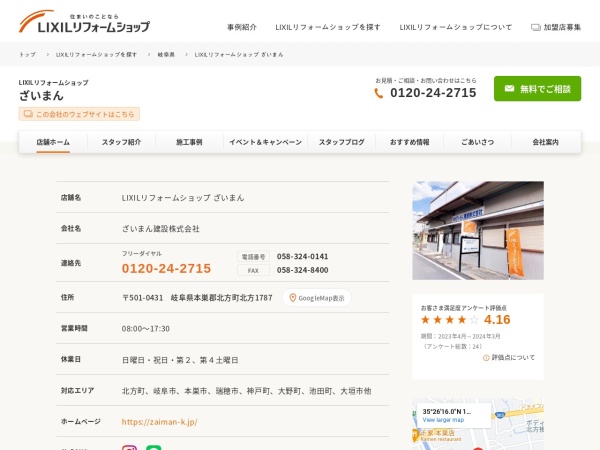Click the breadcrumb LIXILリフォームショップを探す
This screenshot has width=600, height=450.
click(96, 54)
